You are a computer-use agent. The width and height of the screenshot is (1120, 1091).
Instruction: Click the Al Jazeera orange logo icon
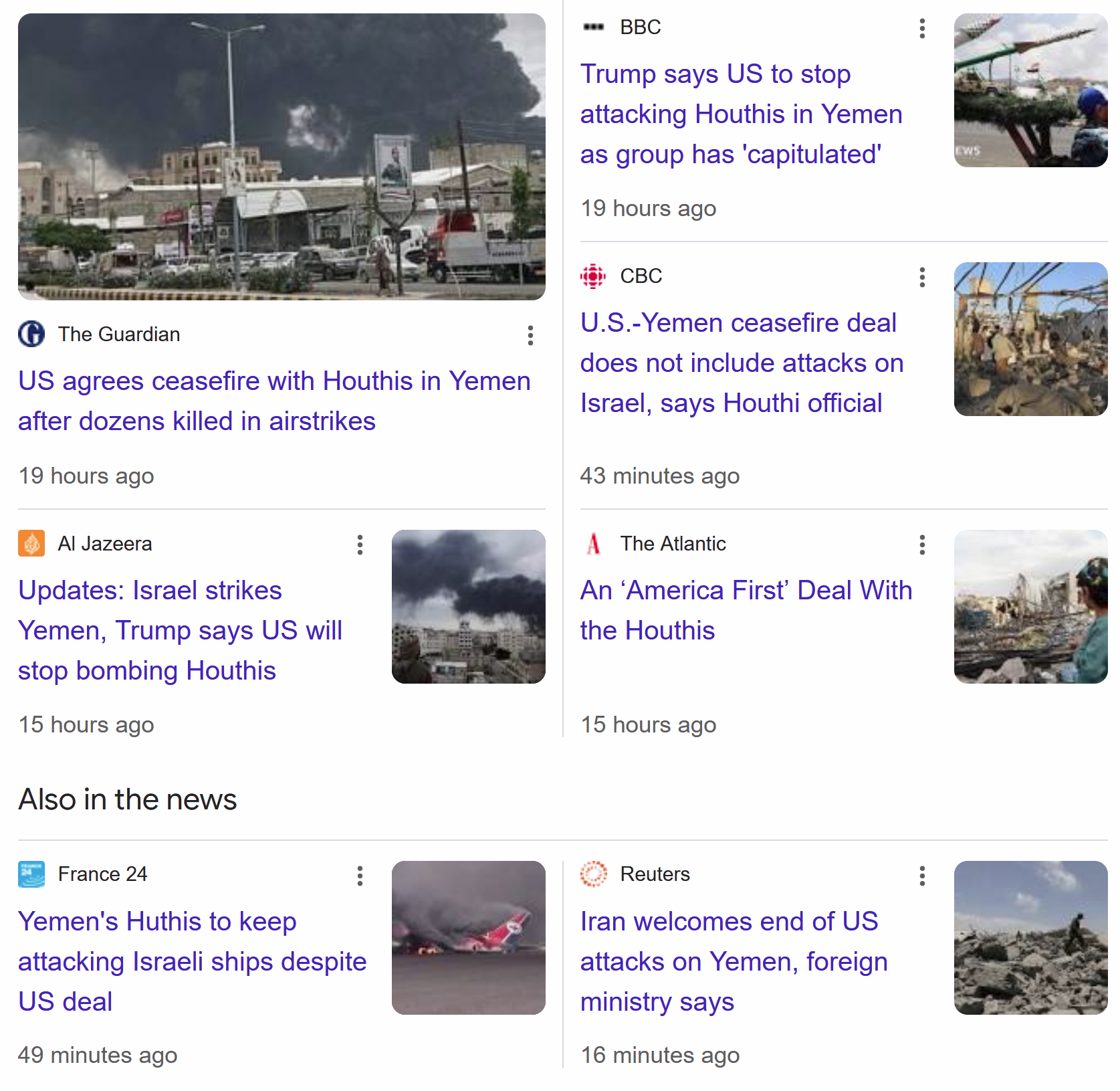coord(31,543)
